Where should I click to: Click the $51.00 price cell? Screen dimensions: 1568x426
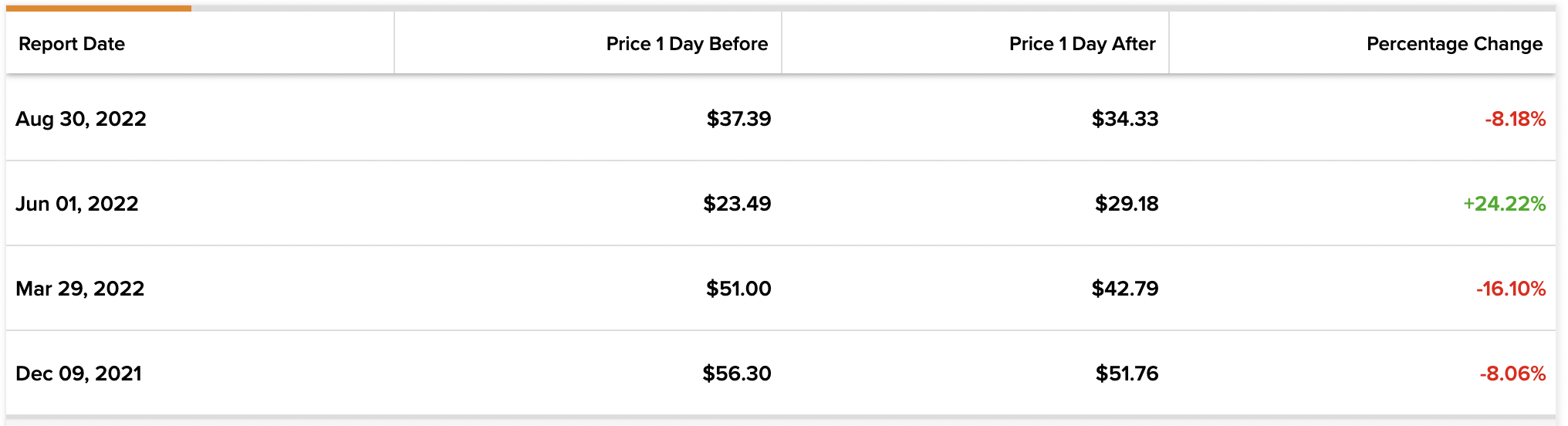point(738,289)
